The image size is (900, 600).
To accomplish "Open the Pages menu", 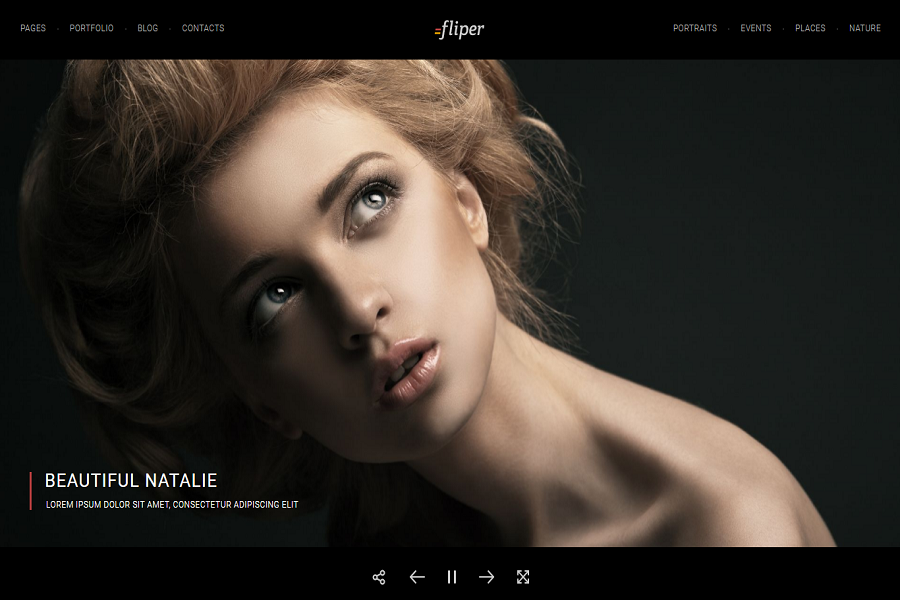I will tap(33, 28).
